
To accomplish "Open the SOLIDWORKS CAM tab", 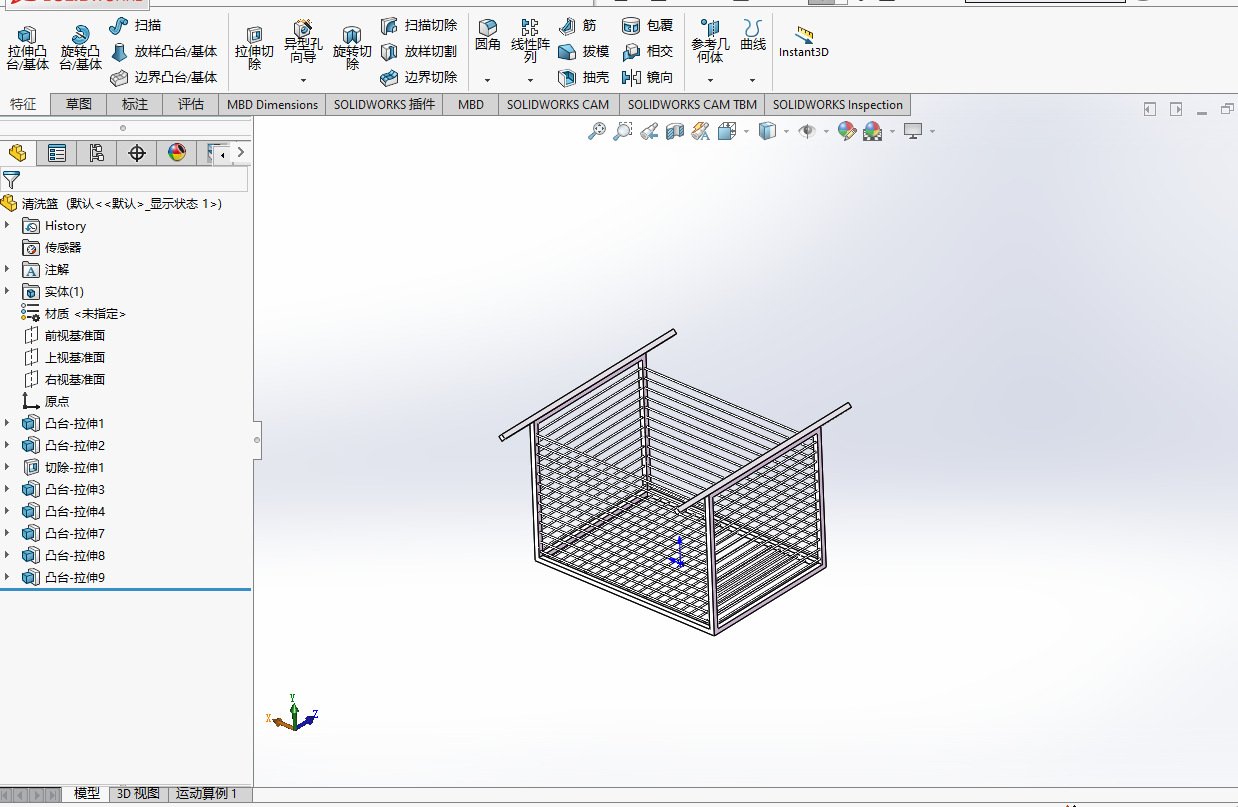I will 558,104.
